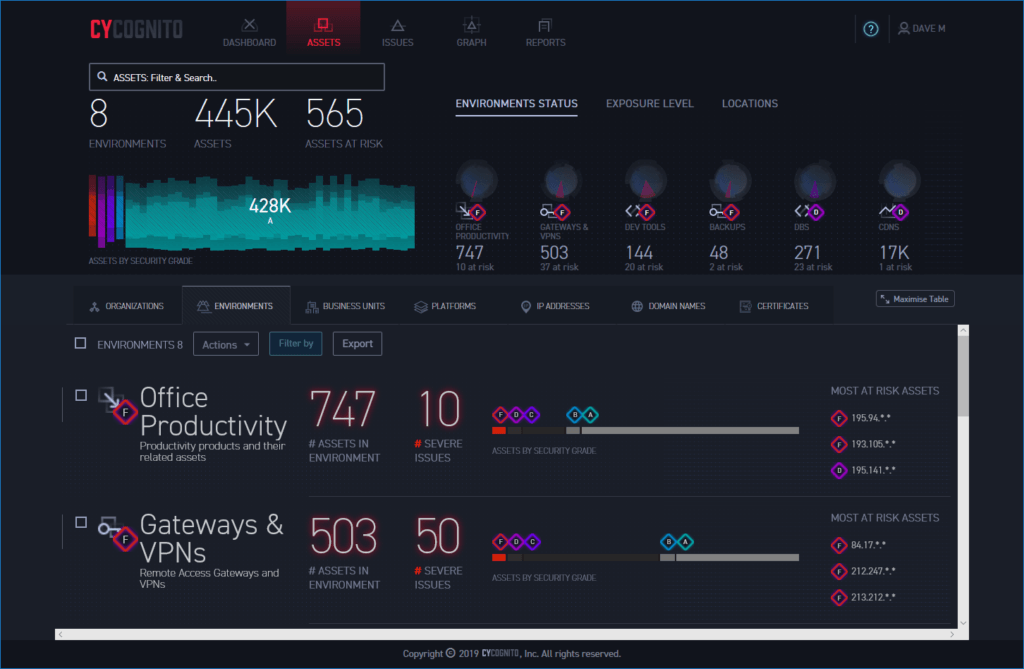The image size is (1024, 669).
Task: Open the Platforms table tab
Action: [x=445, y=306]
